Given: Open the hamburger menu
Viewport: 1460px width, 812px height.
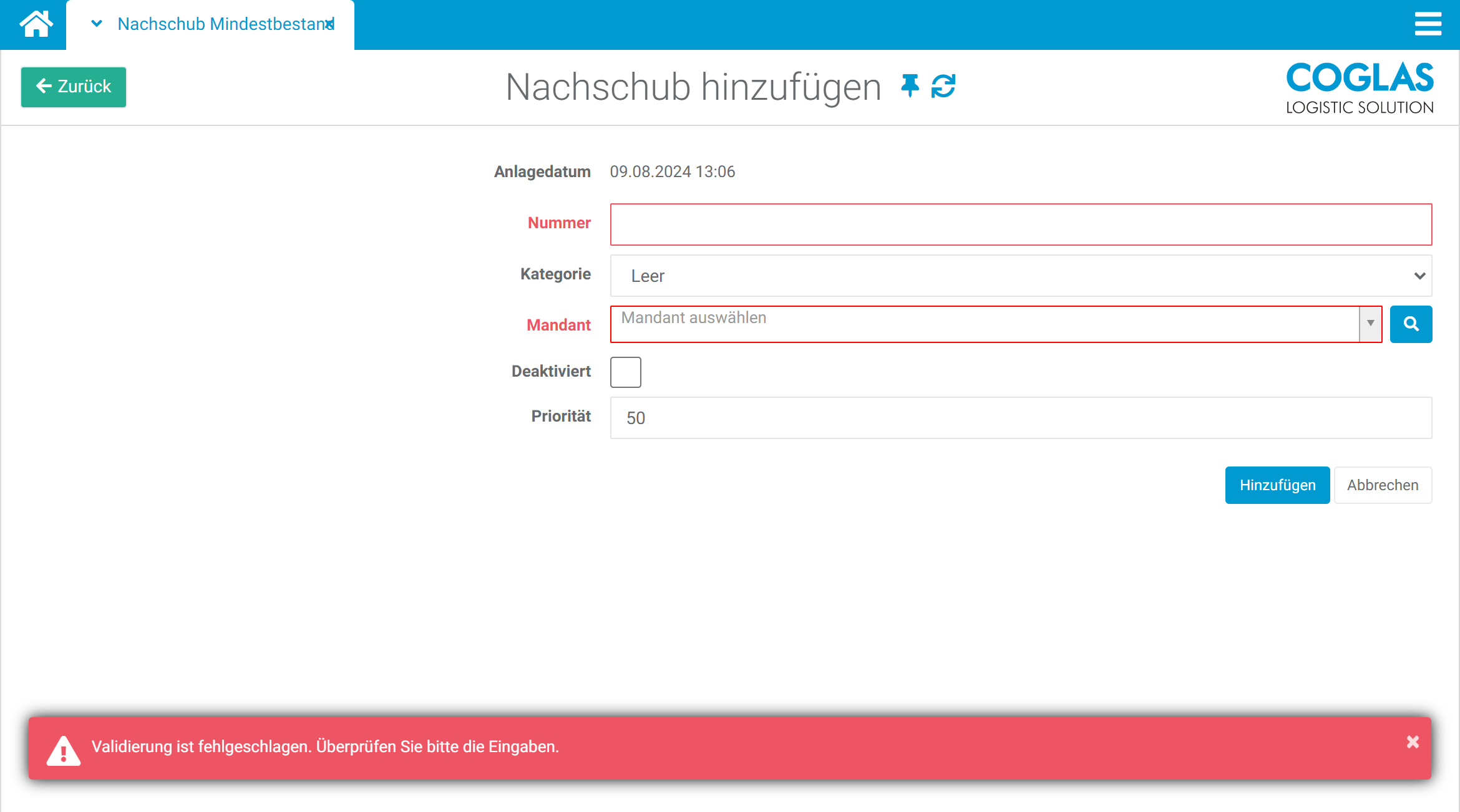Looking at the screenshot, I should 1428,24.
